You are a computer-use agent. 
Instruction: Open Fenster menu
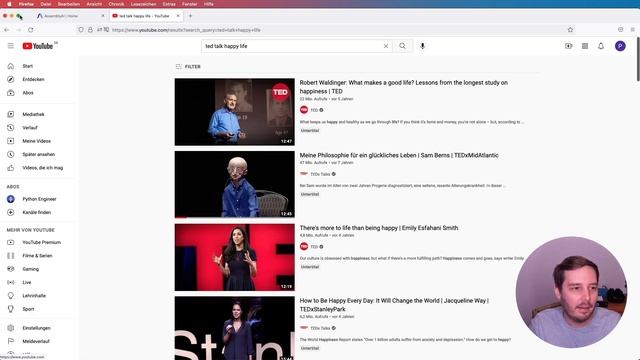[x=189, y=4]
